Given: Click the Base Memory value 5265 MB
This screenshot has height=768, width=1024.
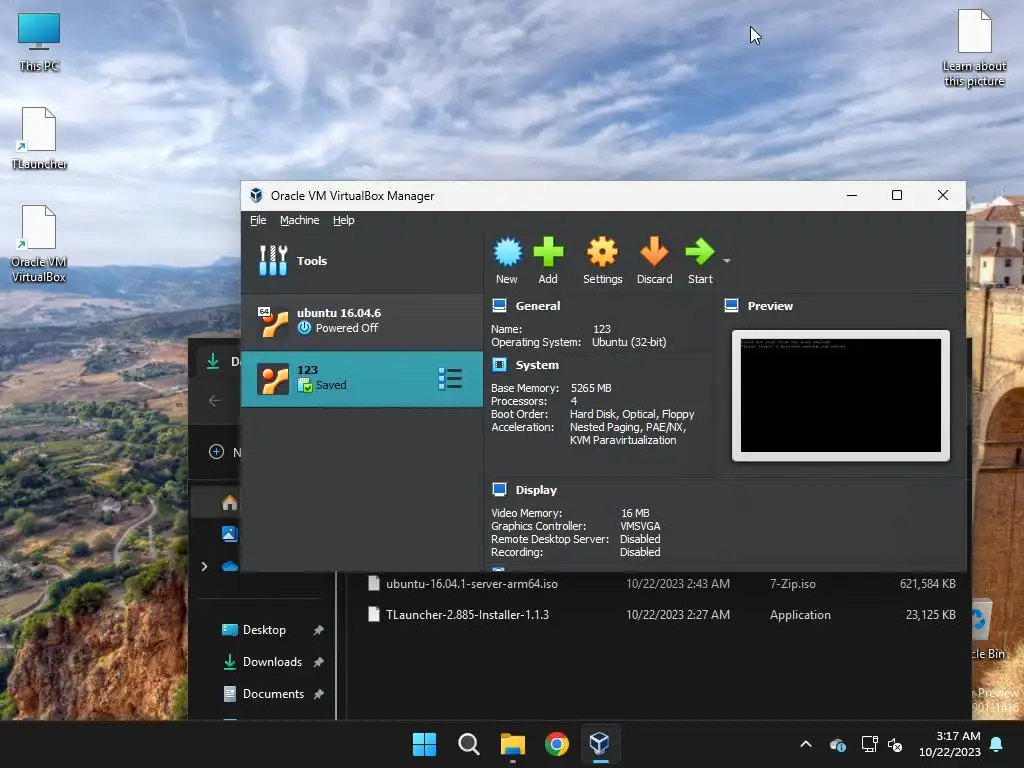Looking at the screenshot, I should (x=591, y=388).
